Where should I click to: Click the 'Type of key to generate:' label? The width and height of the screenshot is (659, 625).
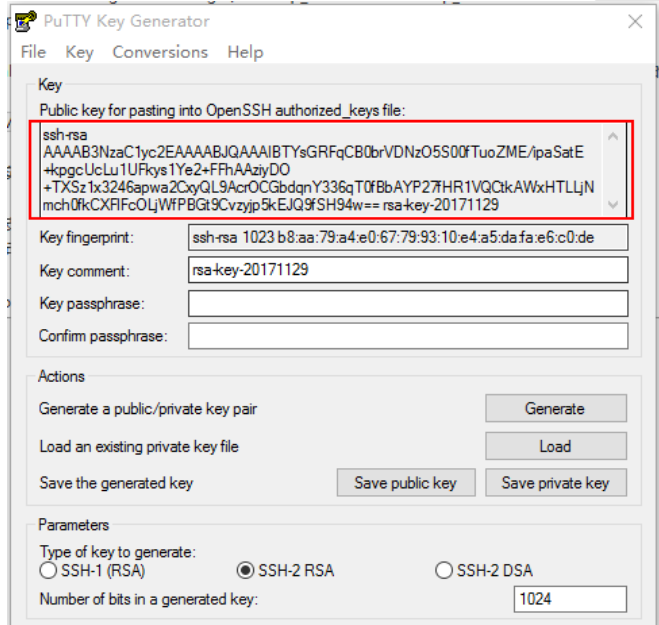coord(118,552)
